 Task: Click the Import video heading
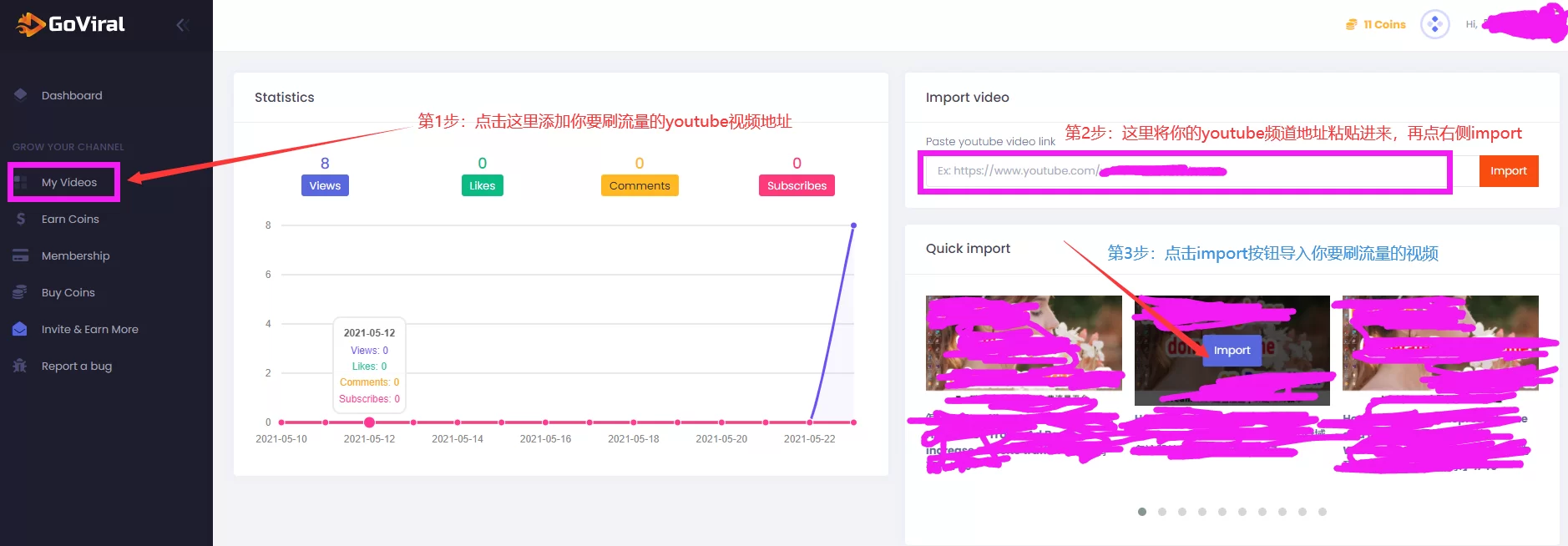tap(968, 98)
